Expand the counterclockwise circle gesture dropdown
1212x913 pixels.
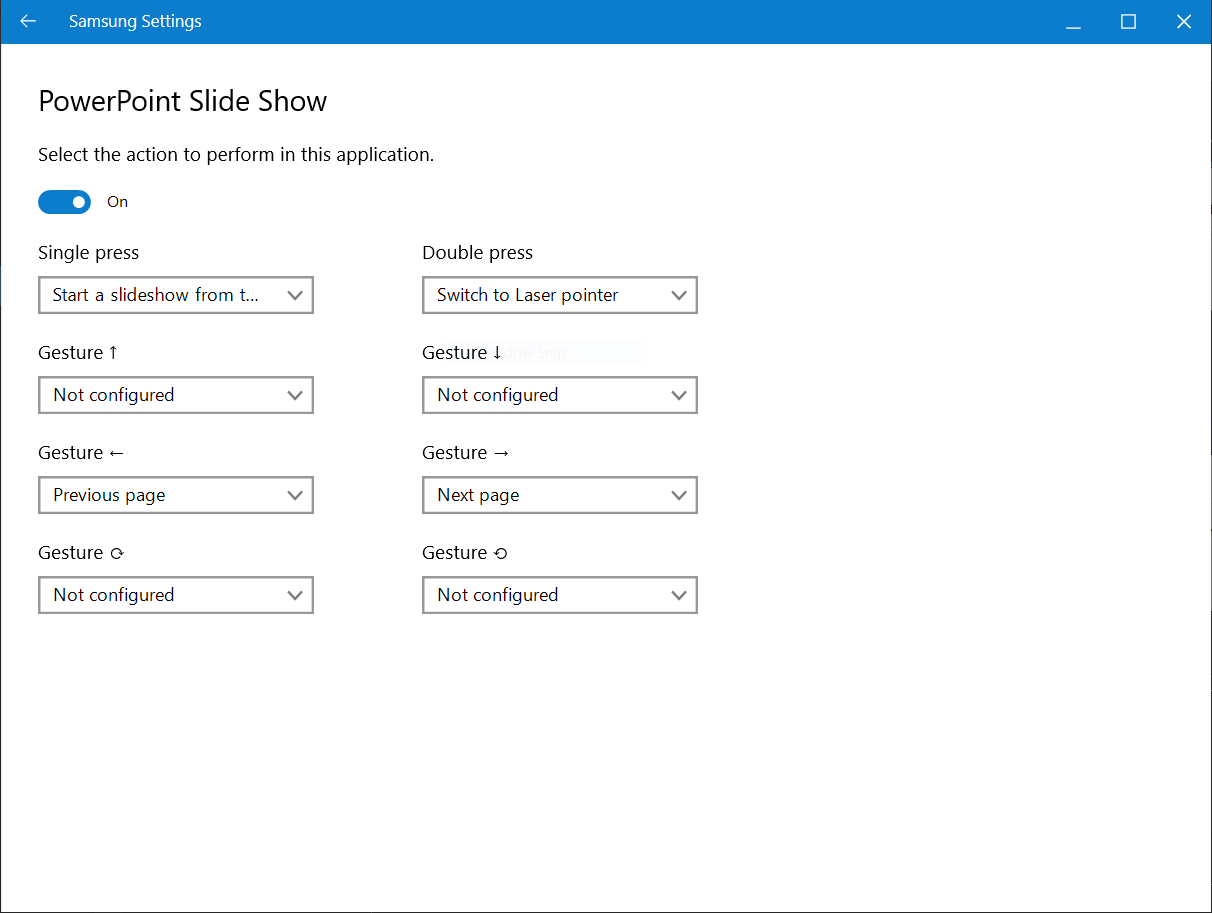point(560,595)
